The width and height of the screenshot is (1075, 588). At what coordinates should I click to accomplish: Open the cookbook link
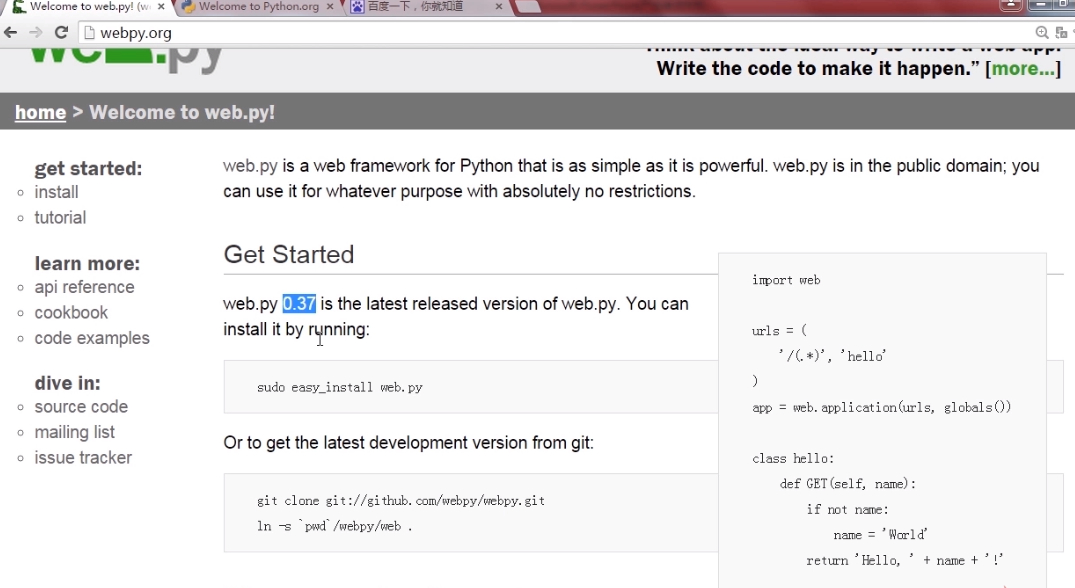(x=71, y=313)
